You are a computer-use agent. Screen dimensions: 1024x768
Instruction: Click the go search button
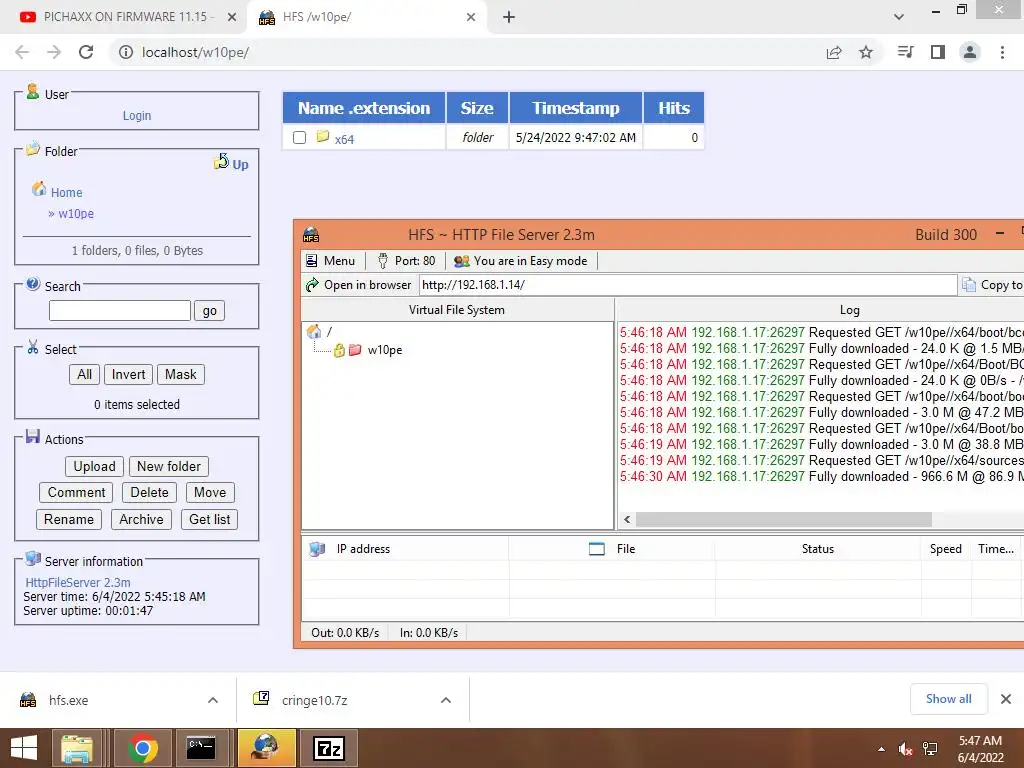point(209,311)
